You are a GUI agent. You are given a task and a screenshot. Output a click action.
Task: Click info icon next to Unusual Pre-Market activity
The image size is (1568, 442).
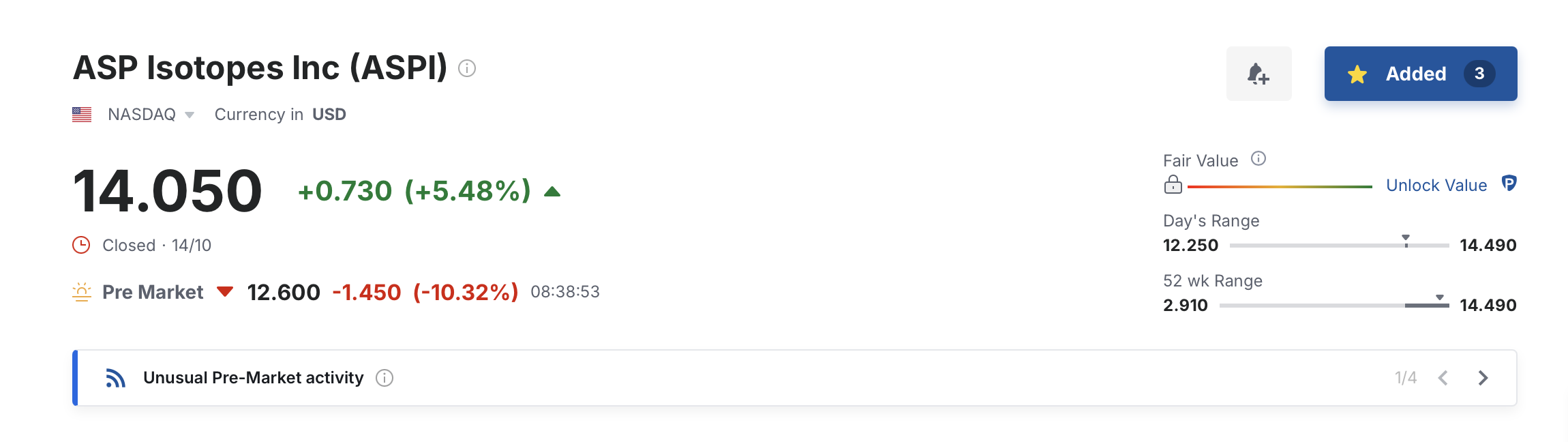[x=385, y=378]
